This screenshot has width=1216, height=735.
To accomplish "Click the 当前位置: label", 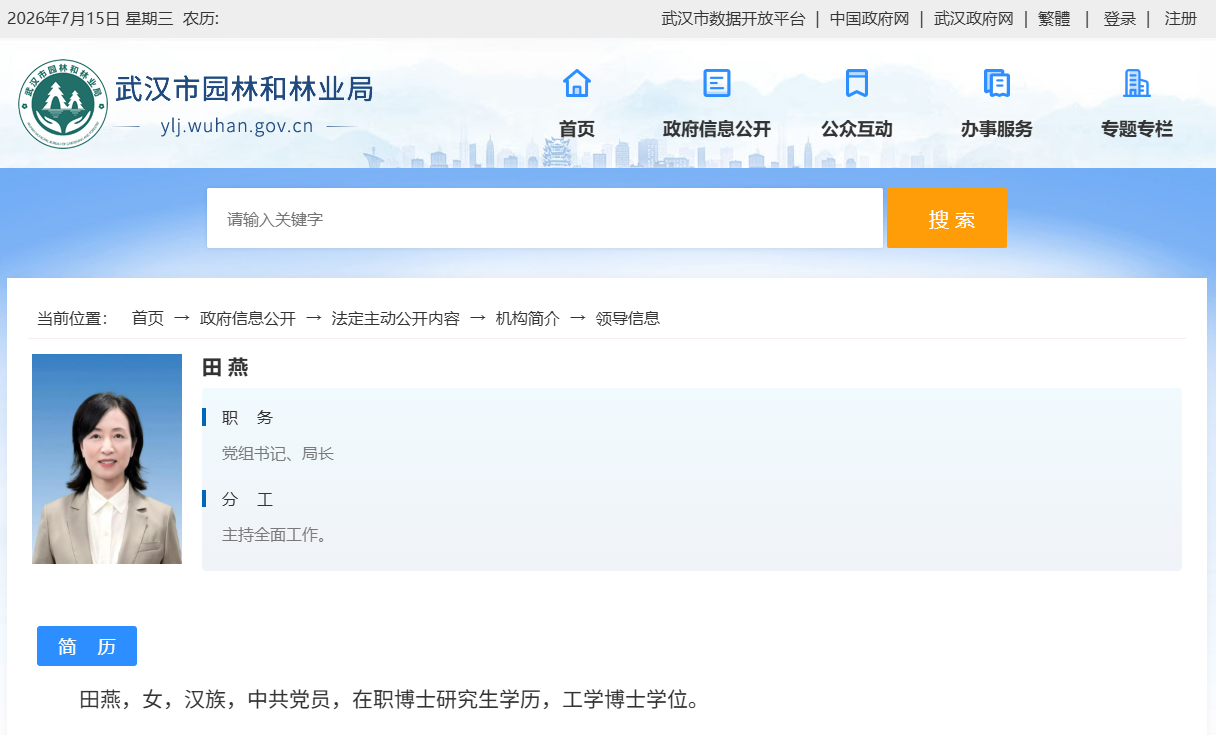I will click(x=72, y=318).
